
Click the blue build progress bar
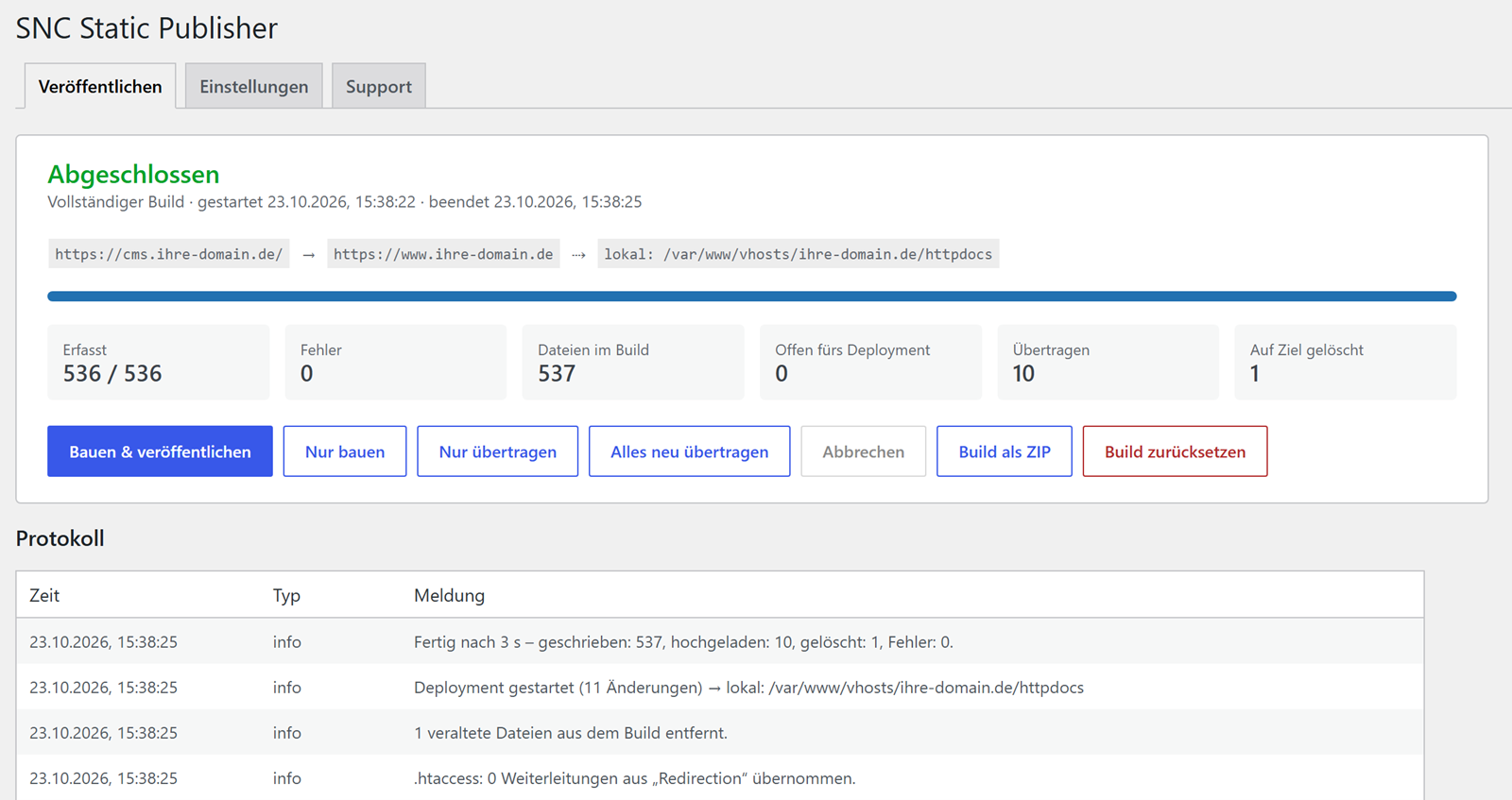[752, 297]
